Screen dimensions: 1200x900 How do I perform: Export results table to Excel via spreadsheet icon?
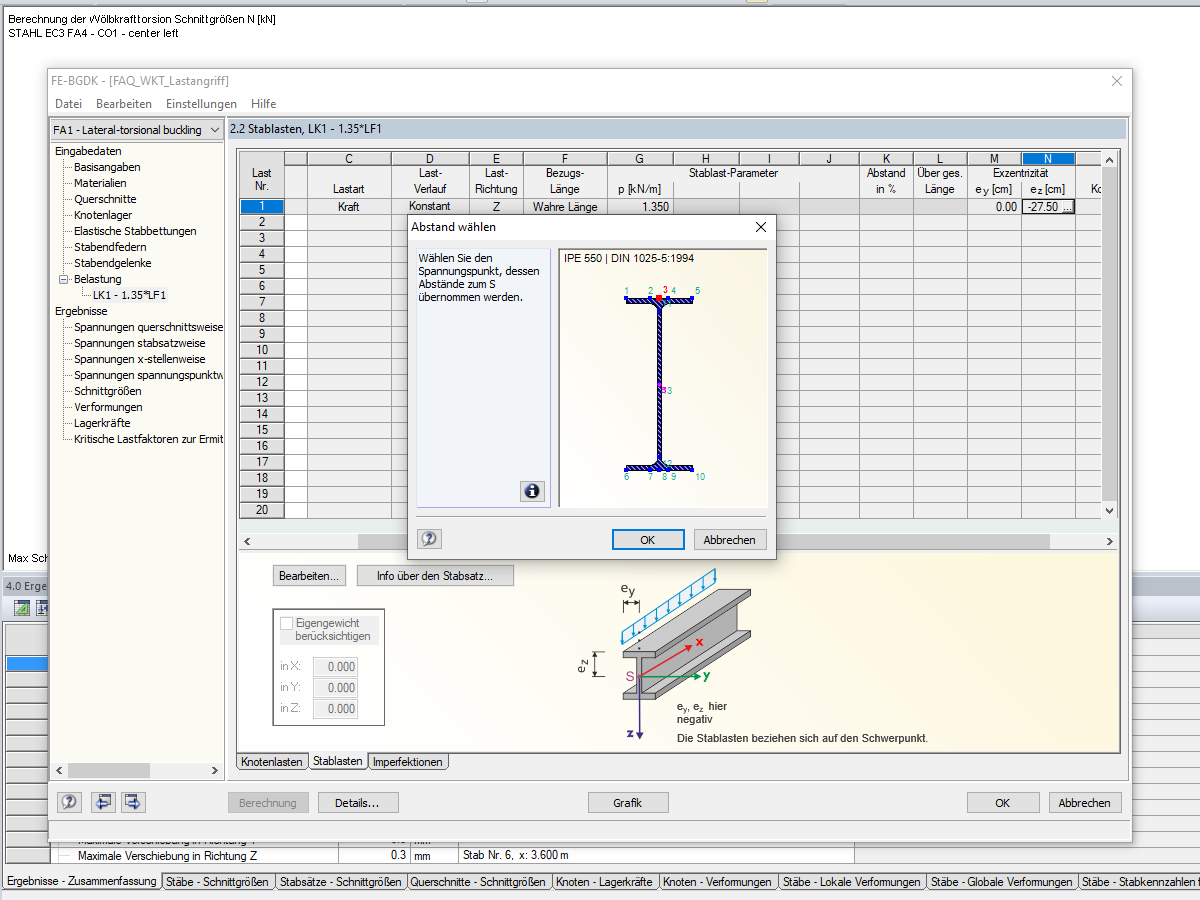pyautogui.click(x=21, y=607)
